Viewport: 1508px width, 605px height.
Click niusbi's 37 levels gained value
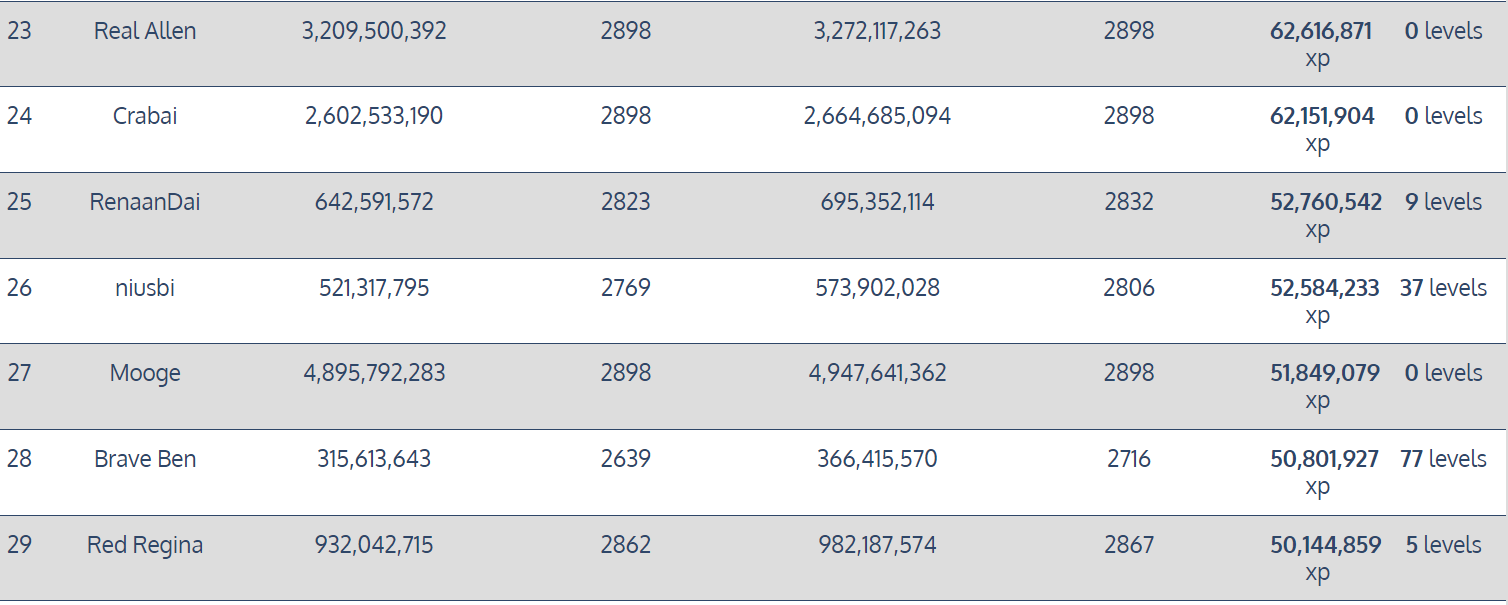pyautogui.click(x=1442, y=288)
